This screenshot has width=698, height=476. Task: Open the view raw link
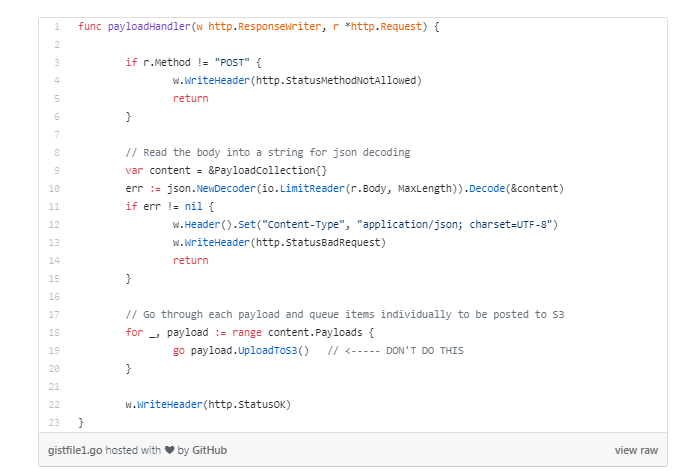(636, 450)
